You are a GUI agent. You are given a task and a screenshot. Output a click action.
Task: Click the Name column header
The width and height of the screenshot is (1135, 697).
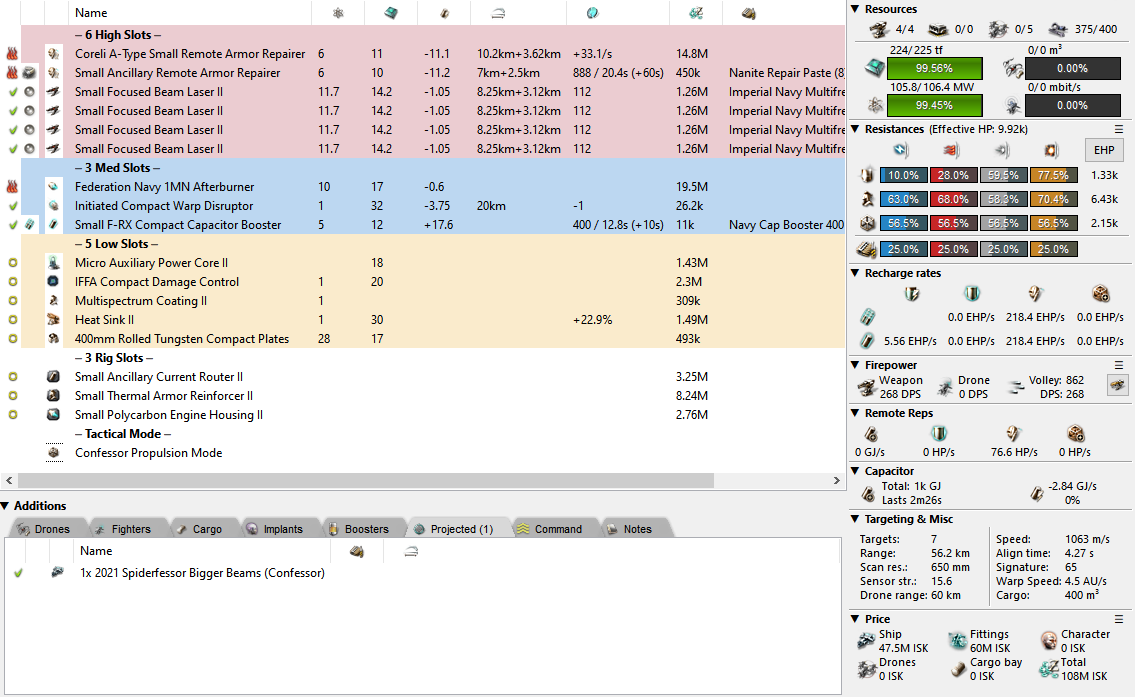pos(91,13)
